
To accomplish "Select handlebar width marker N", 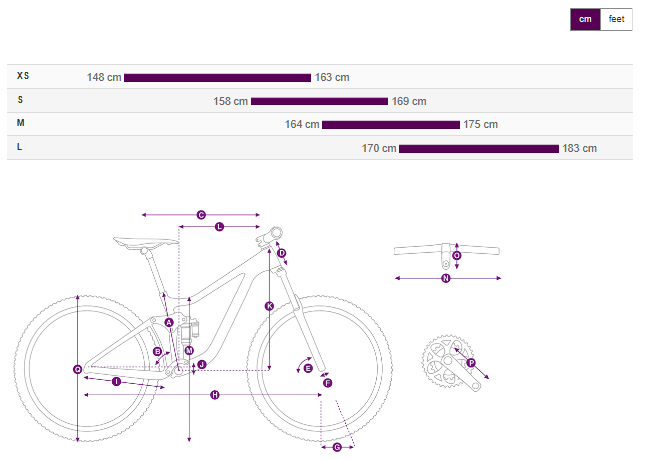I will (446, 278).
